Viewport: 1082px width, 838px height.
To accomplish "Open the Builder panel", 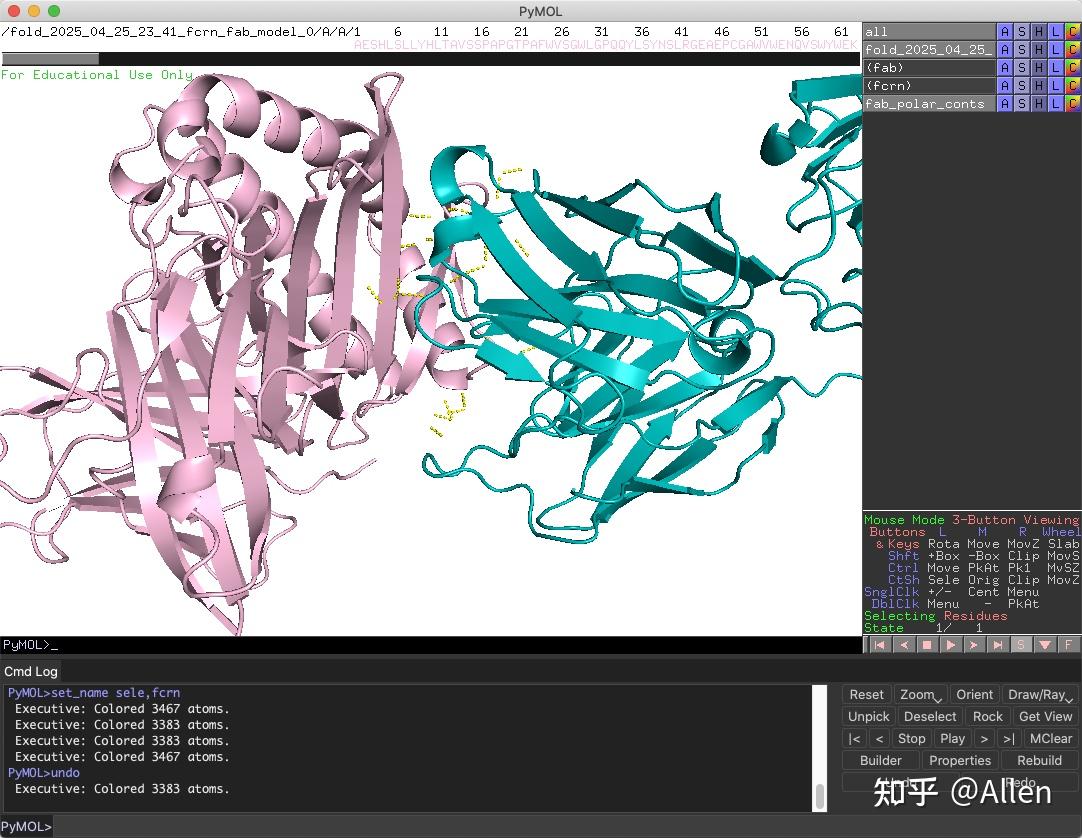I will [879, 760].
